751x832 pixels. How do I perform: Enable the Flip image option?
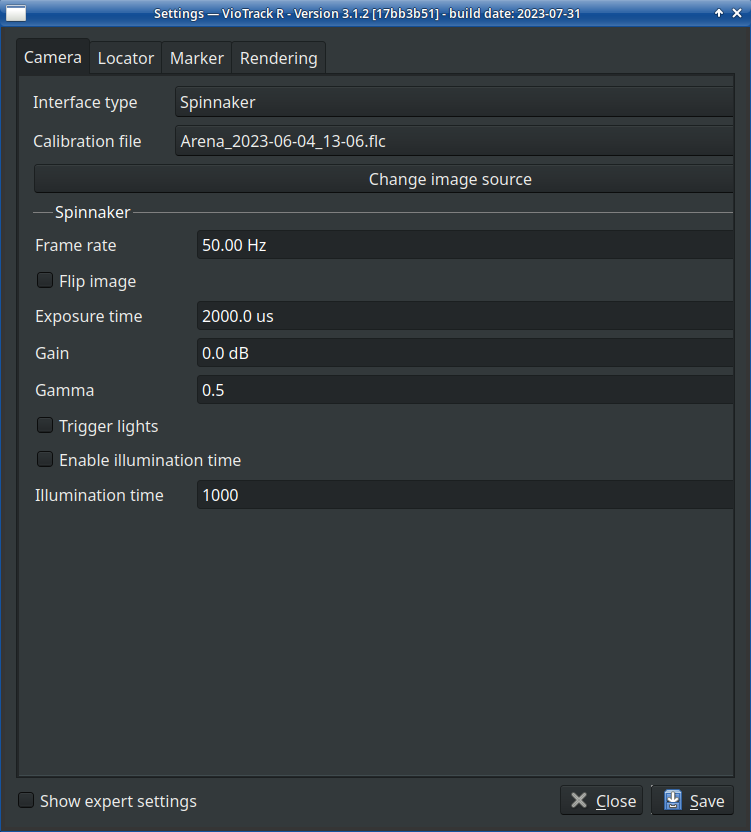(44, 280)
